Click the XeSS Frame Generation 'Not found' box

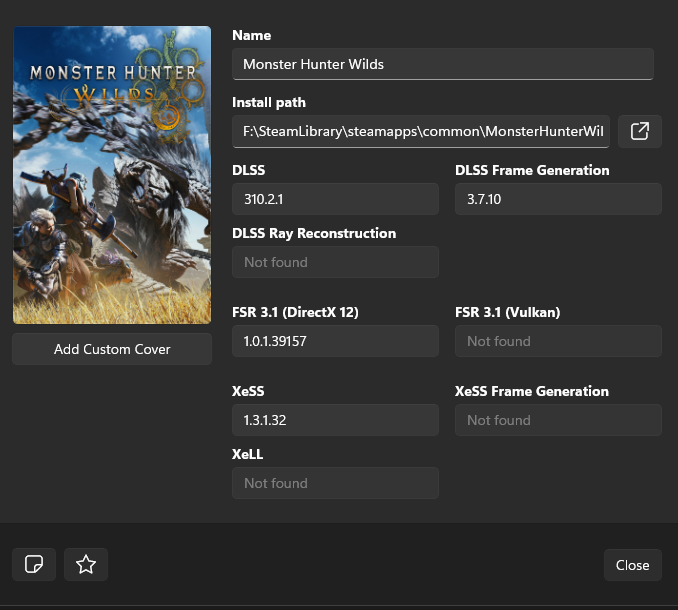[558, 420]
